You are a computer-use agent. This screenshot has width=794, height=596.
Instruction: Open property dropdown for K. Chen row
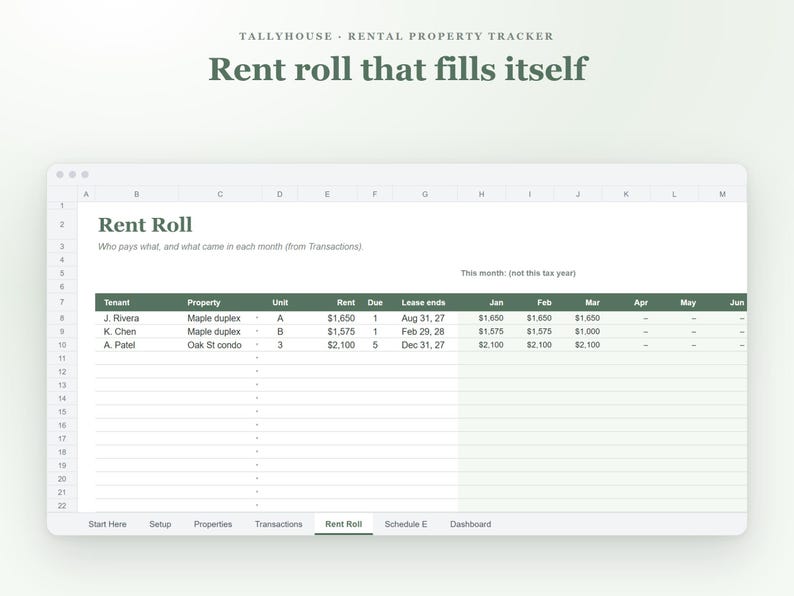(x=257, y=331)
